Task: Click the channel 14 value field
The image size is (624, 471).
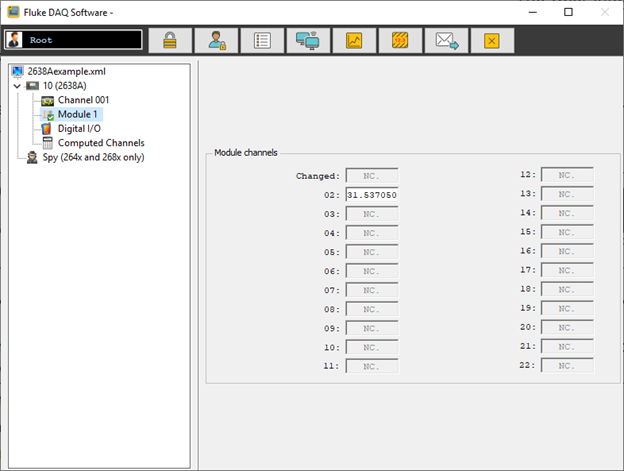Action: pos(567,213)
